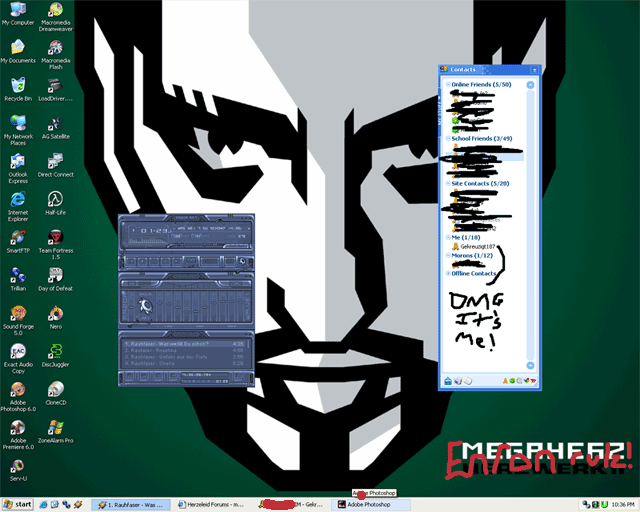Click the system tray clock 10:36 PM
The image size is (640, 512).
623,505
